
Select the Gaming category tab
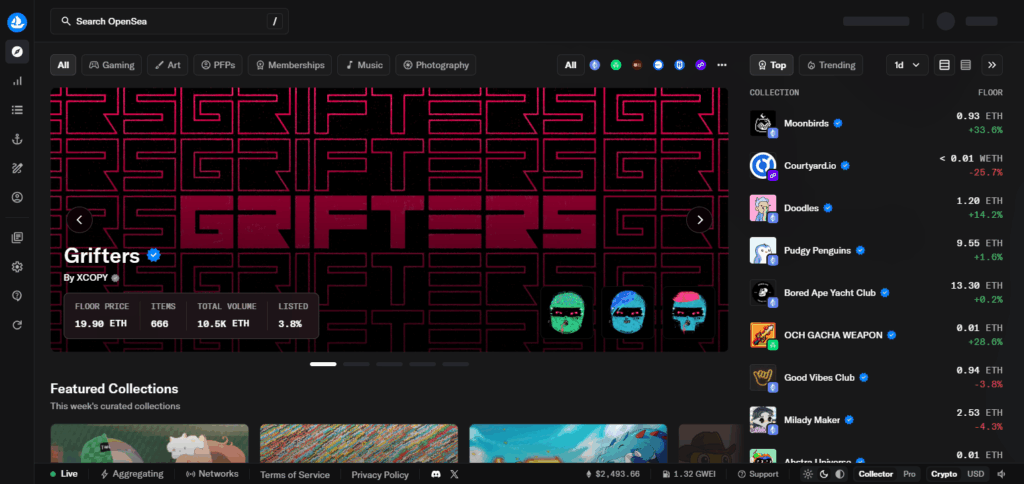tap(111, 65)
